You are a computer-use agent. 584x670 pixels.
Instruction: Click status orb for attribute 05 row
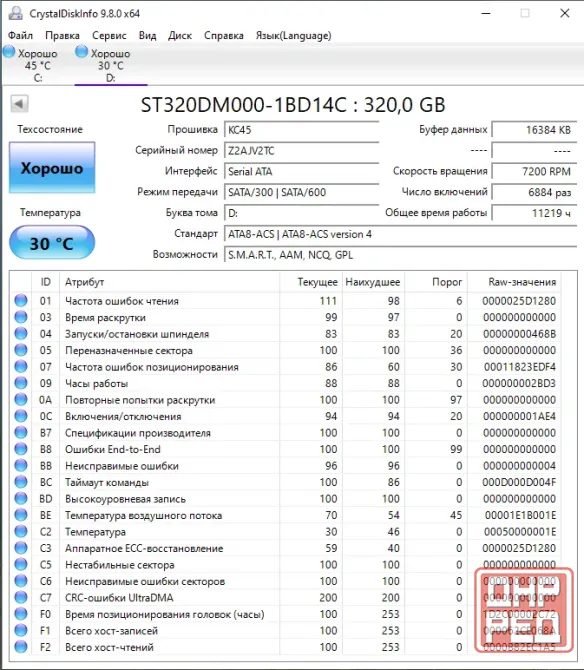point(21,350)
